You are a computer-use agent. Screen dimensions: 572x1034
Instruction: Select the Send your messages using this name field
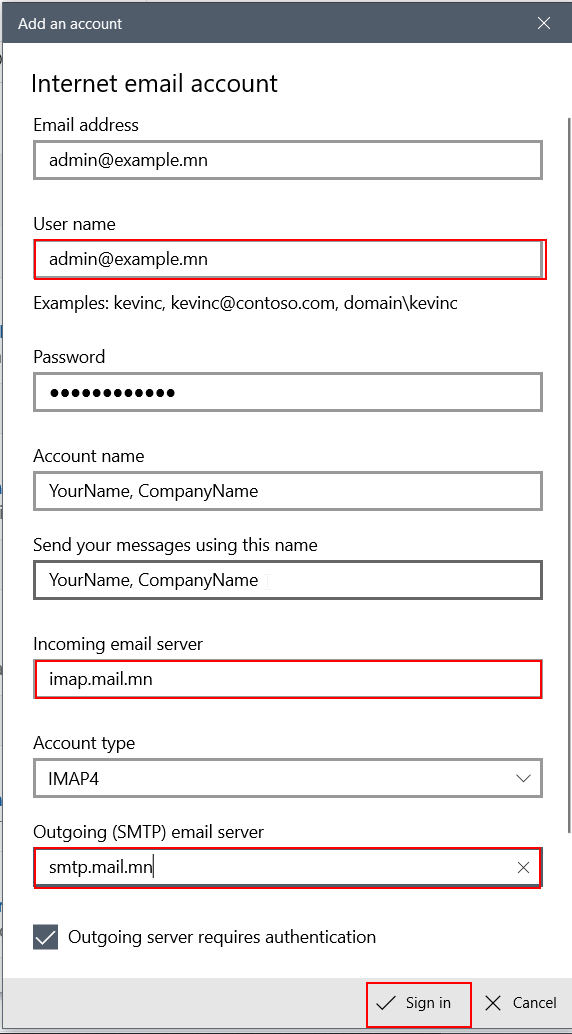(288, 580)
